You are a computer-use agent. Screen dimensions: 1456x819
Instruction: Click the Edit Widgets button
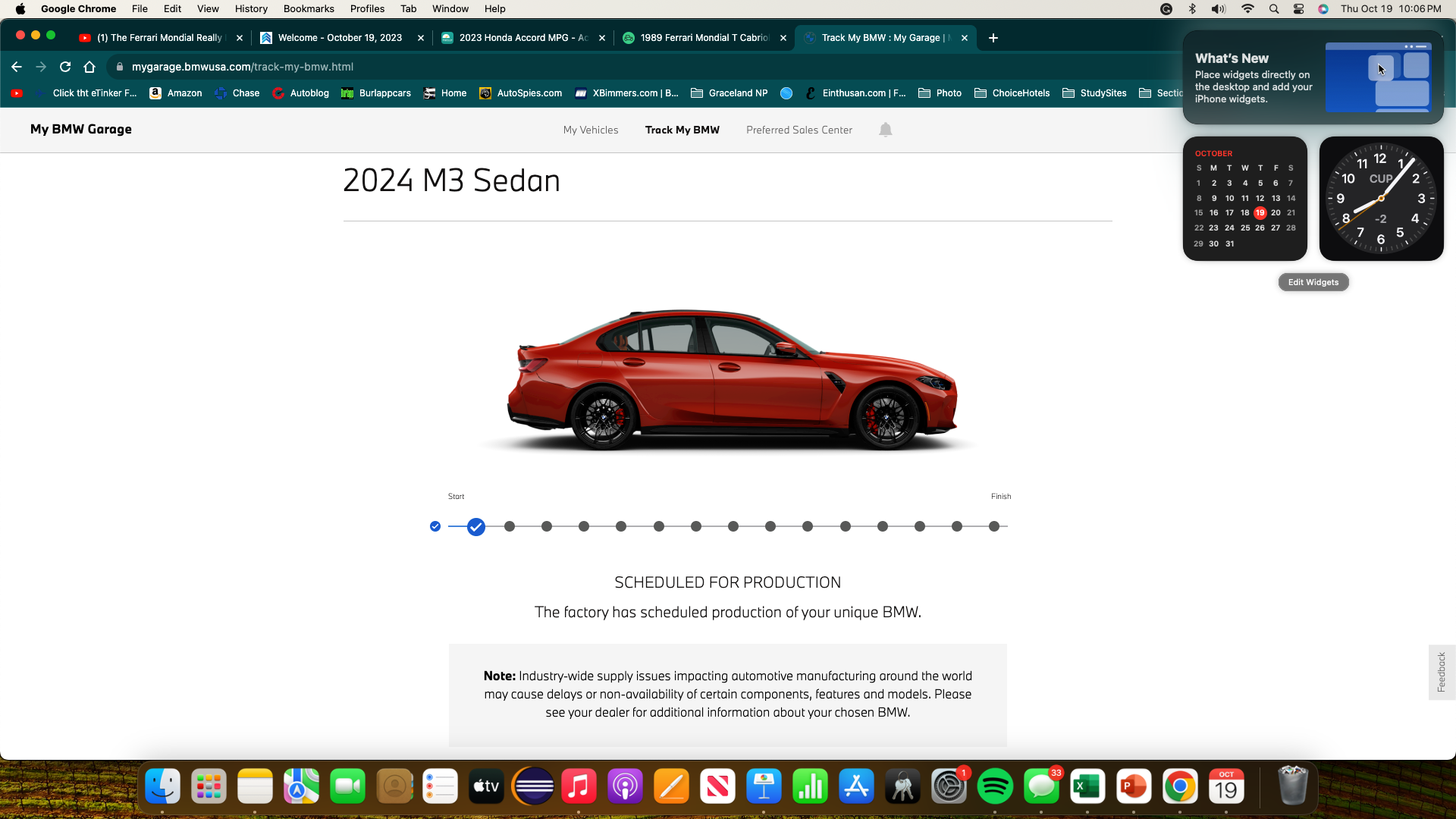tap(1313, 282)
